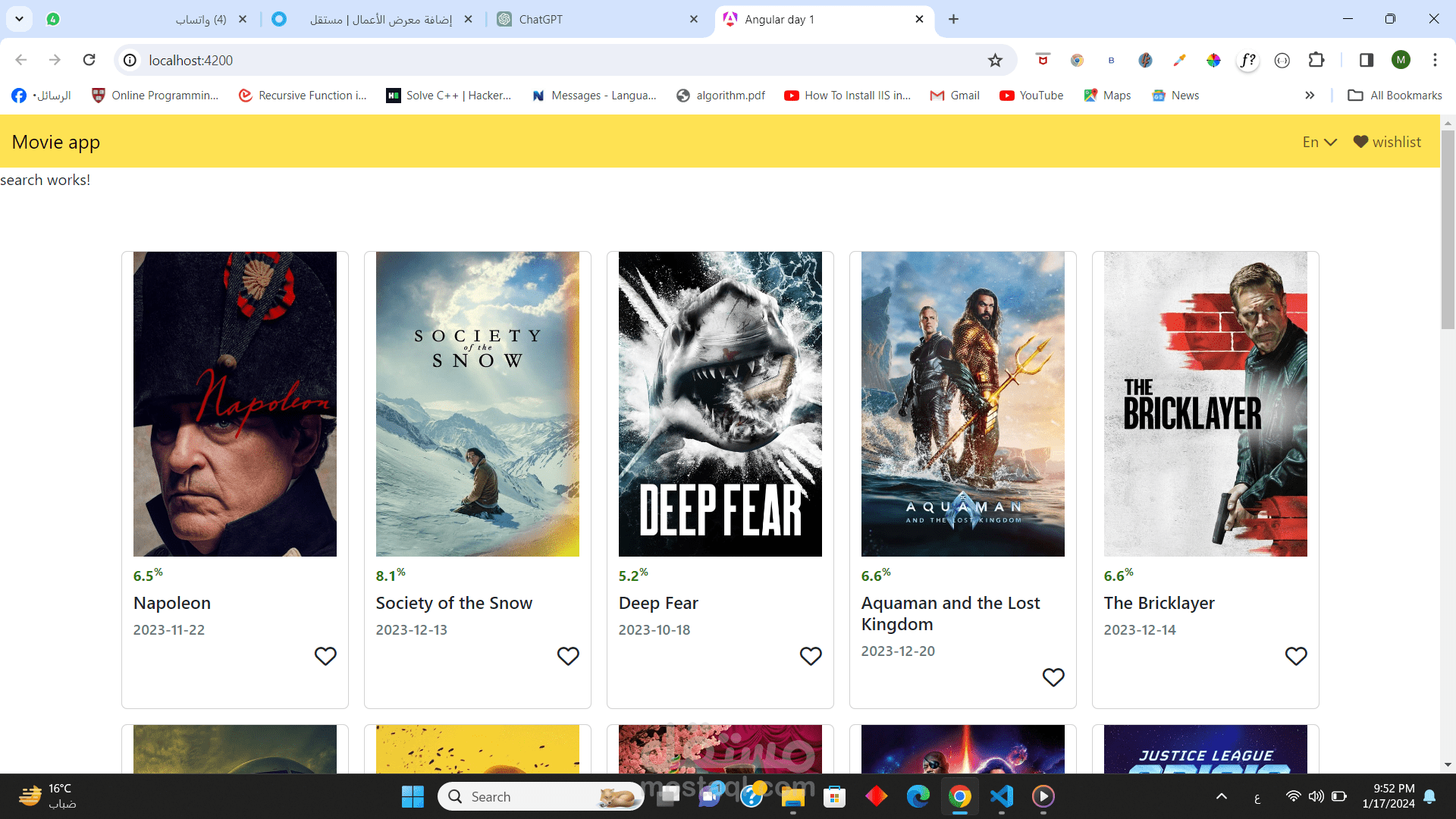The width and height of the screenshot is (1456, 819).
Task: Add Napoleon to favorites with its heart
Action: coord(325,656)
